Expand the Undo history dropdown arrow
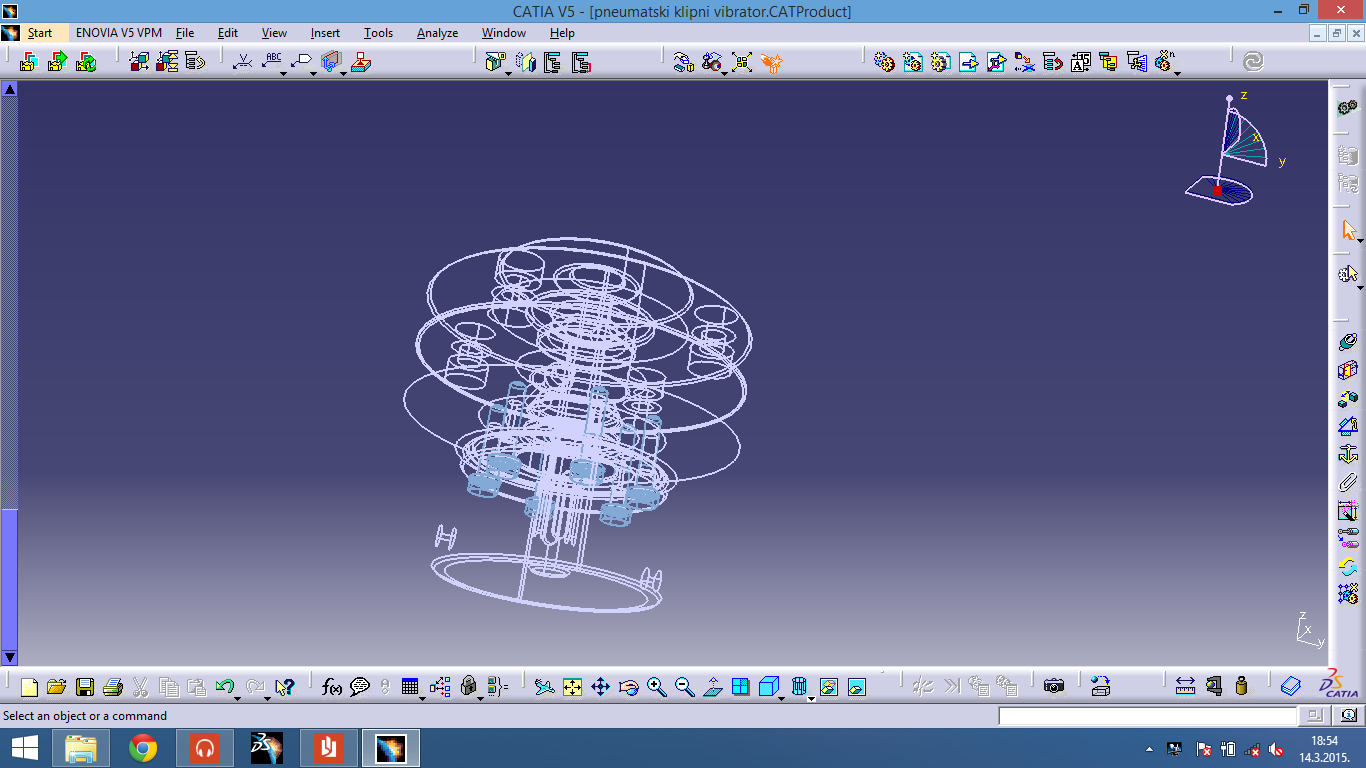Screen dimensions: 1366x768 click(237, 697)
